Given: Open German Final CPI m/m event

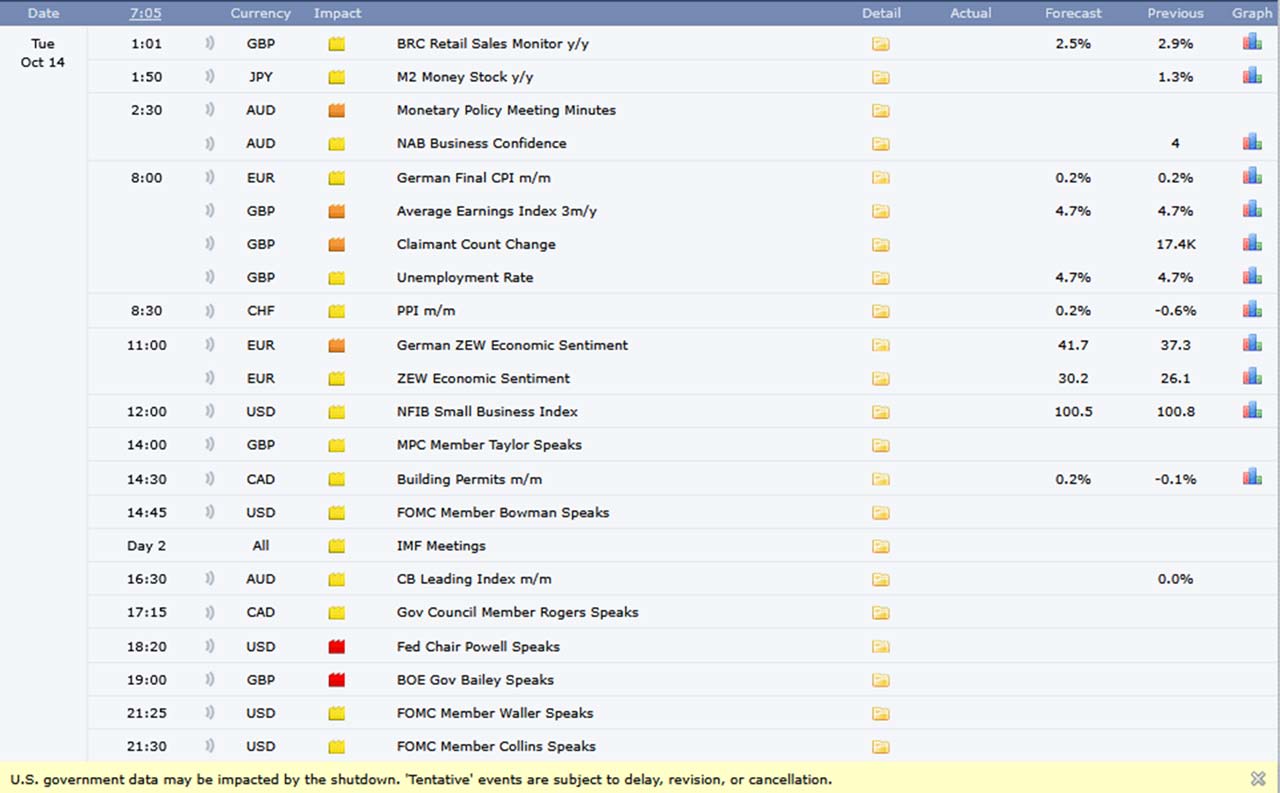Looking at the screenshot, I should click(x=473, y=178).
